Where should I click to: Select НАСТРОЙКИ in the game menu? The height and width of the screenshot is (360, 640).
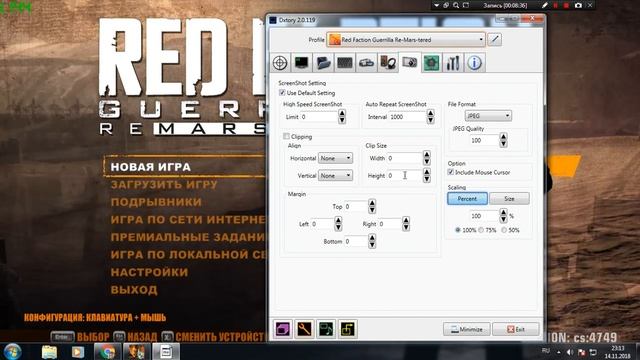[149, 272]
